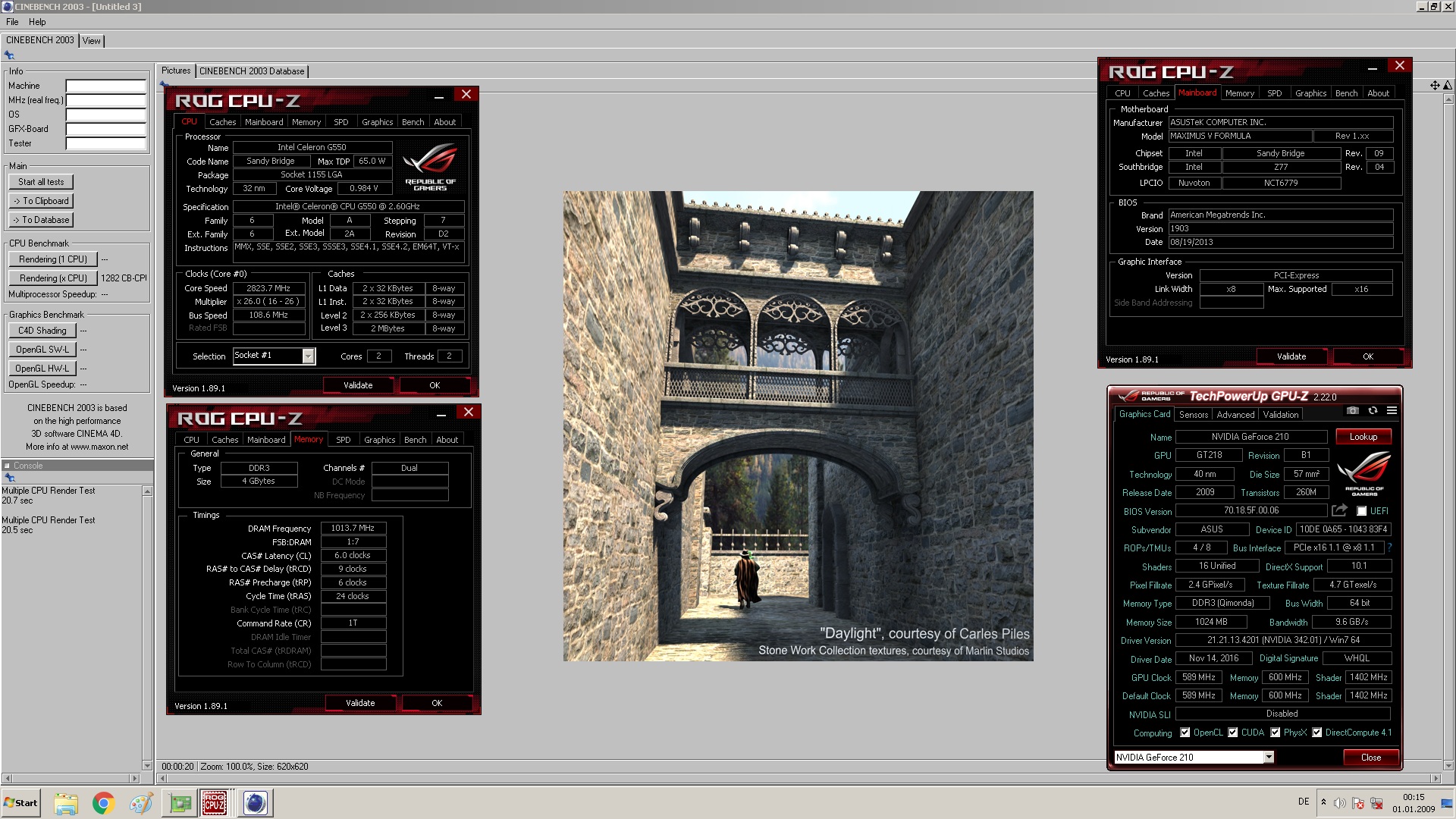Click the Console scrollbar down arrow
1456x819 pixels.
(x=147, y=765)
